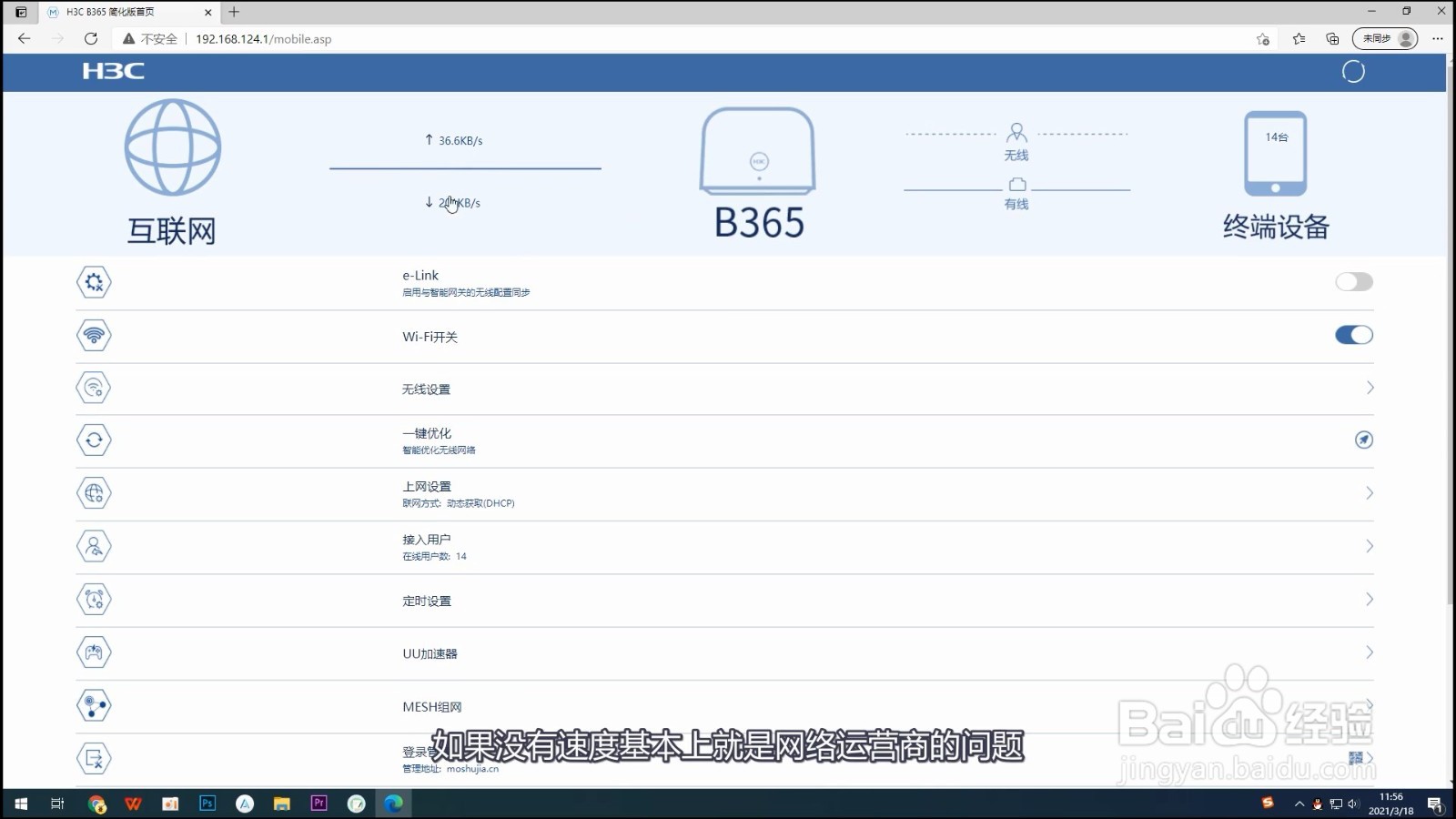This screenshot has height=819, width=1456.
Task: Open the browser collections icon
Action: 1332,38
